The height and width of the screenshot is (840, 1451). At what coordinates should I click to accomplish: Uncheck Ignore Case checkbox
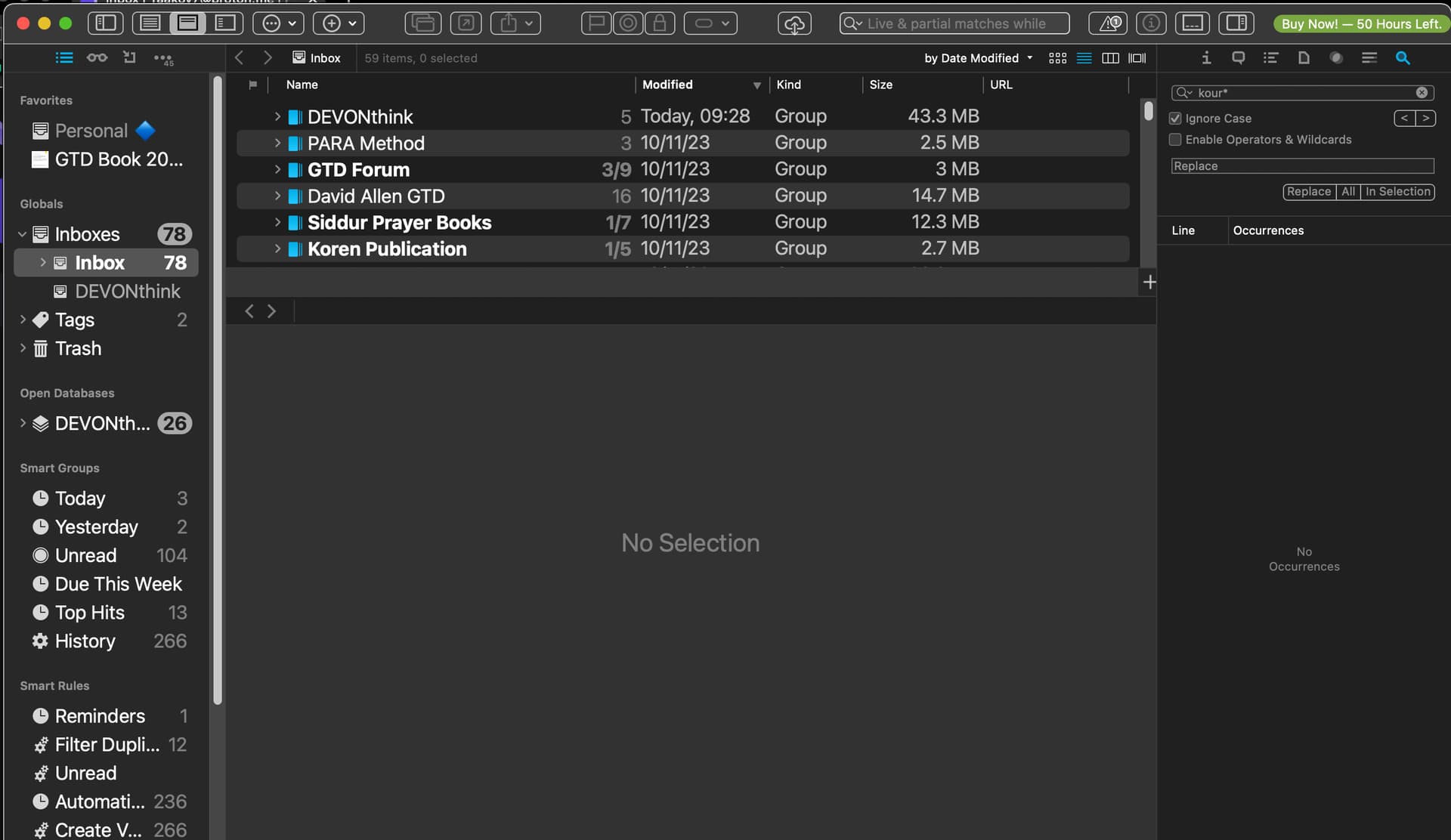tap(1175, 119)
